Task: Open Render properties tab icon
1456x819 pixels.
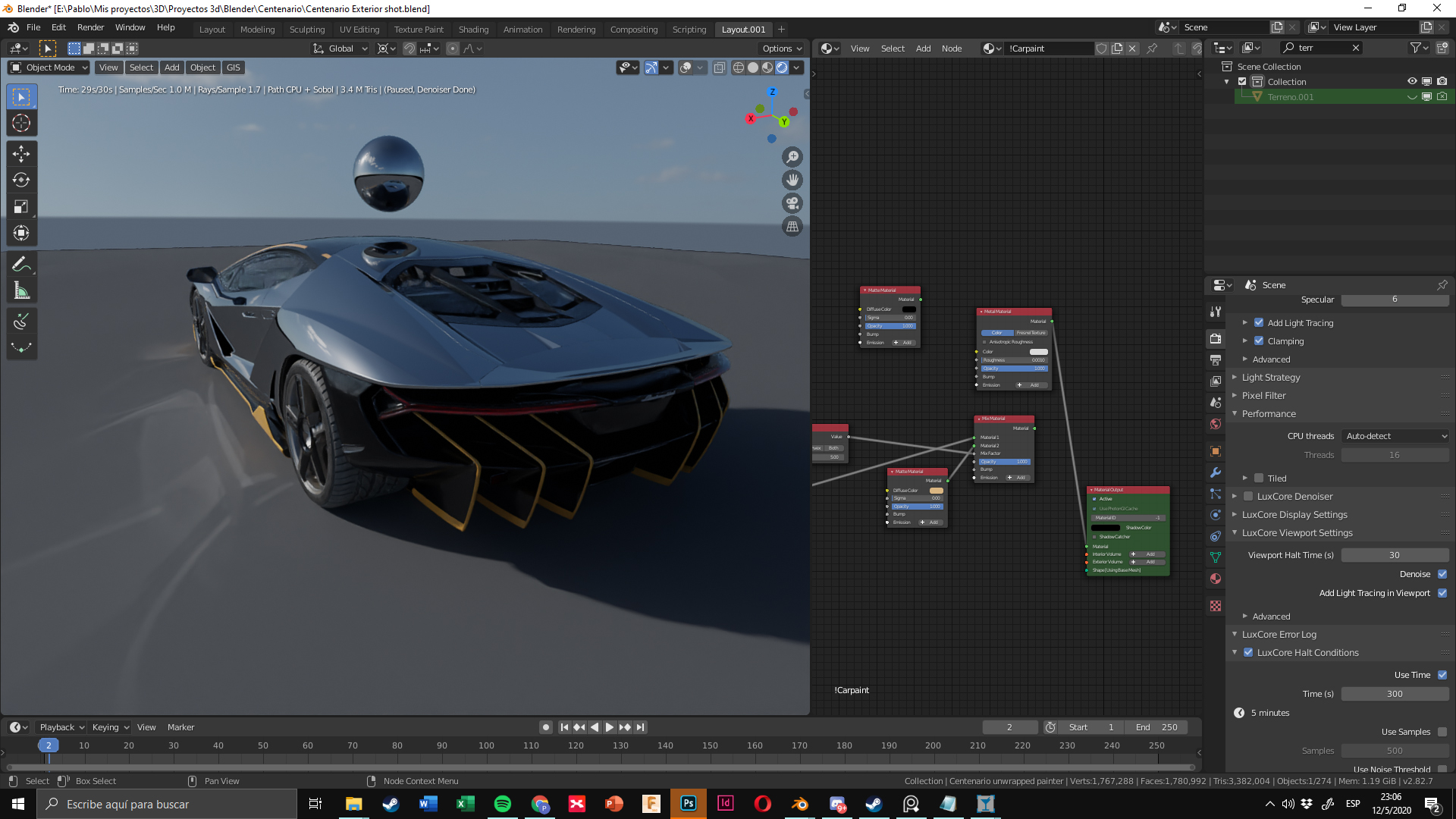Action: pyautogui.click(x=1216, y=339)
